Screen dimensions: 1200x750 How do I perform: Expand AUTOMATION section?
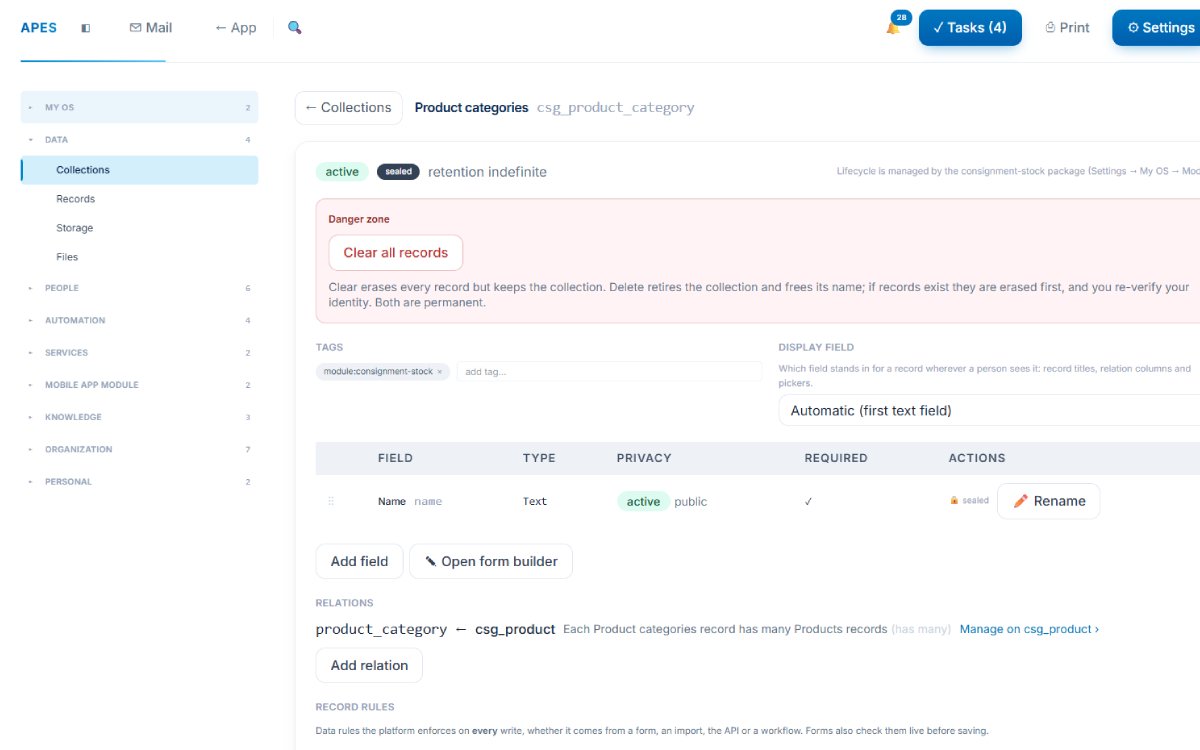[139, 320]
